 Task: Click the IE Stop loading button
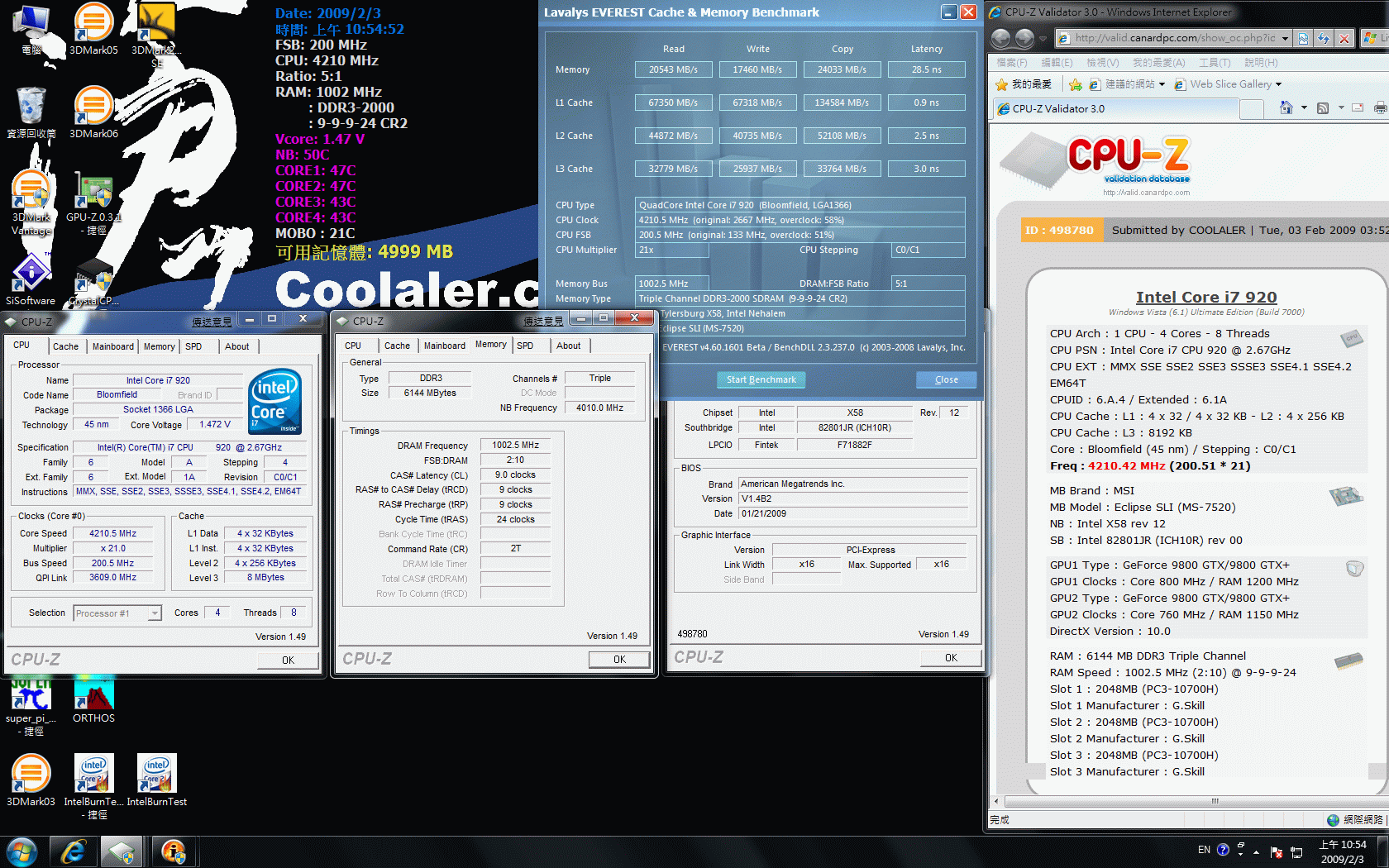(x=1344, y=38)
